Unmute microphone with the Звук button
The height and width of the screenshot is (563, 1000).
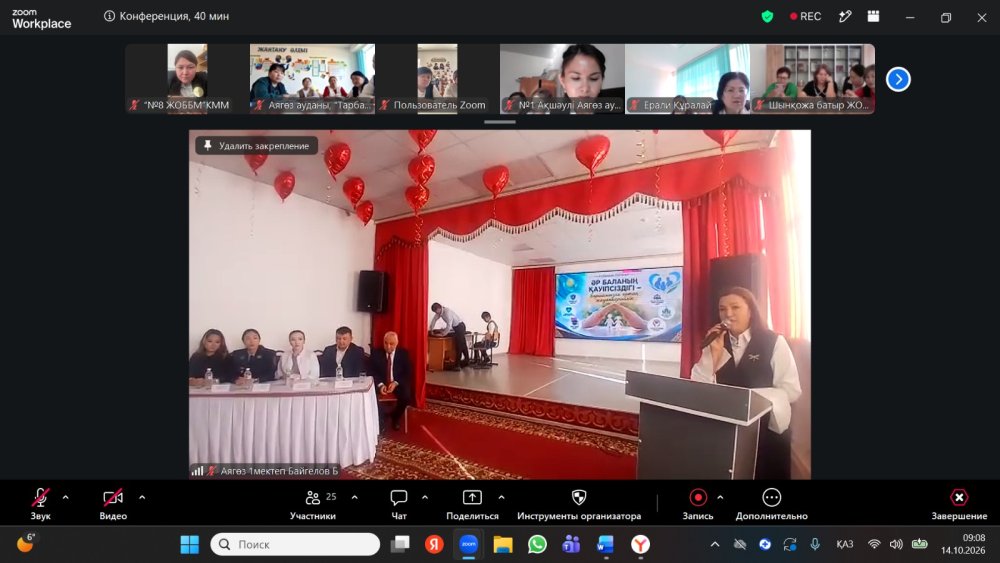coord(40,504)
